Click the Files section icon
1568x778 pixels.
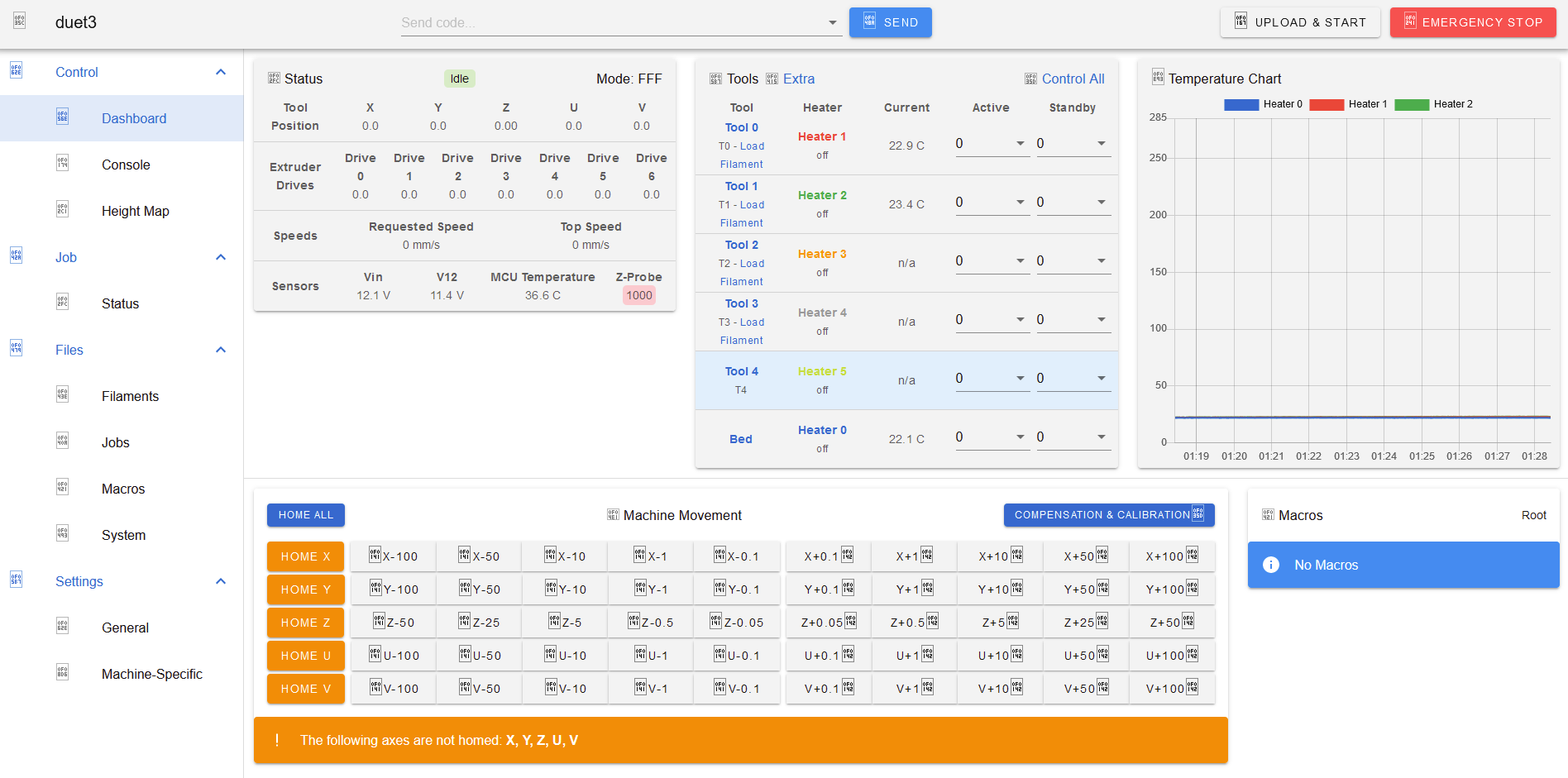16,348
